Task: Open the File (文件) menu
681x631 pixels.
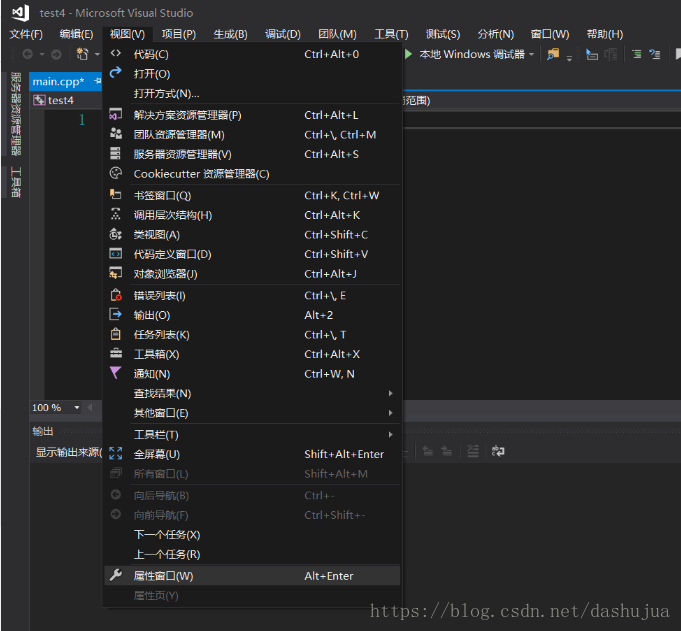Action: coord(26,34)
